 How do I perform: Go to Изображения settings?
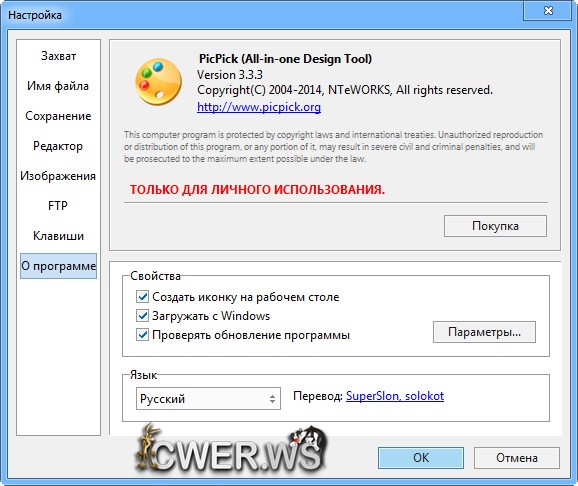point(58,176)
